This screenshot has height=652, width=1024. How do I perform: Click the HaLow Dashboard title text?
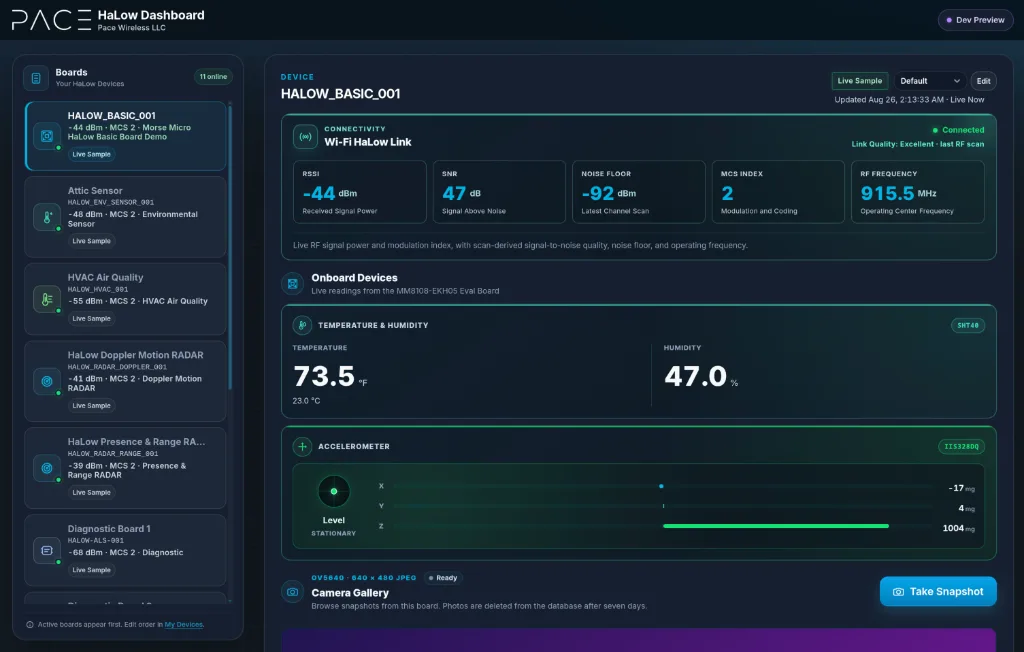(x=151, y=15)
